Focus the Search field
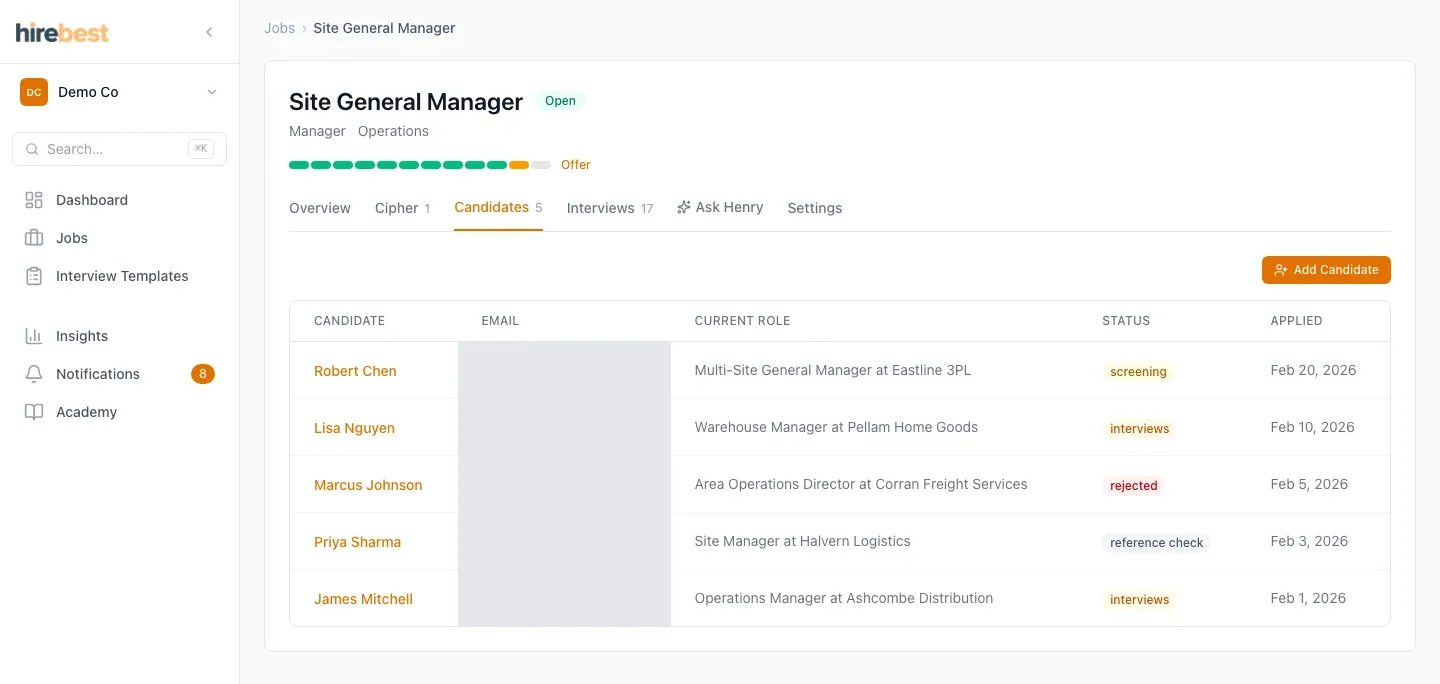This screenshot has width=1440, height=684. pyautogui.click(x=119, y=149)
